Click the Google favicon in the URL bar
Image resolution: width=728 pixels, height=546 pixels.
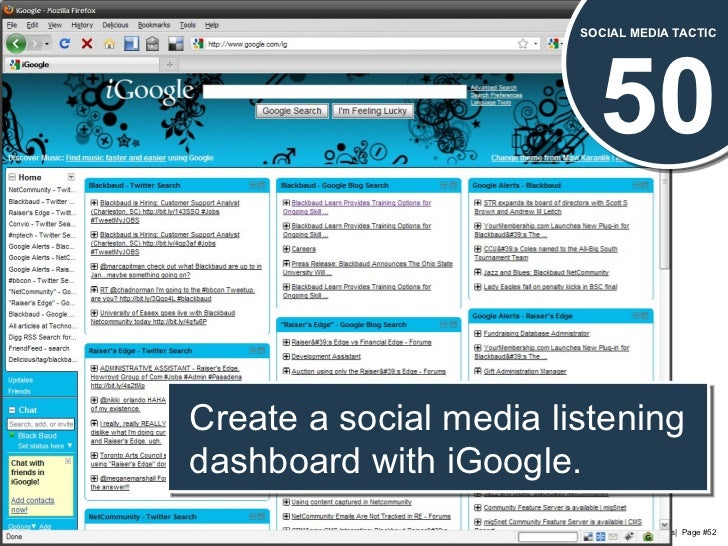tap(198, 44)
